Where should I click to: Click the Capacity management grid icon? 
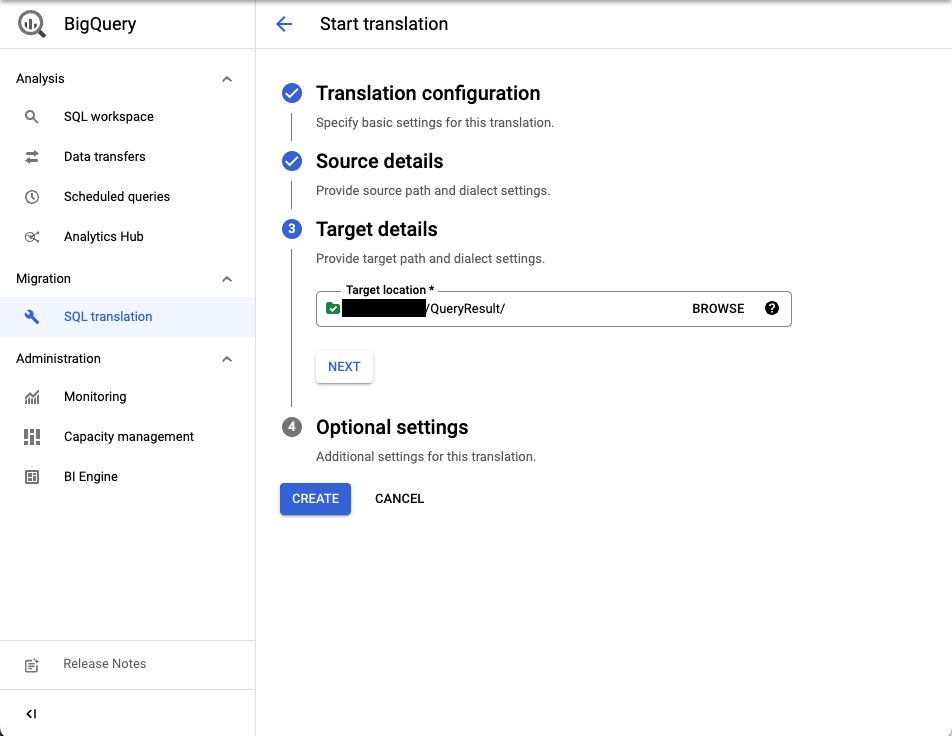click(x=31, y=436)
